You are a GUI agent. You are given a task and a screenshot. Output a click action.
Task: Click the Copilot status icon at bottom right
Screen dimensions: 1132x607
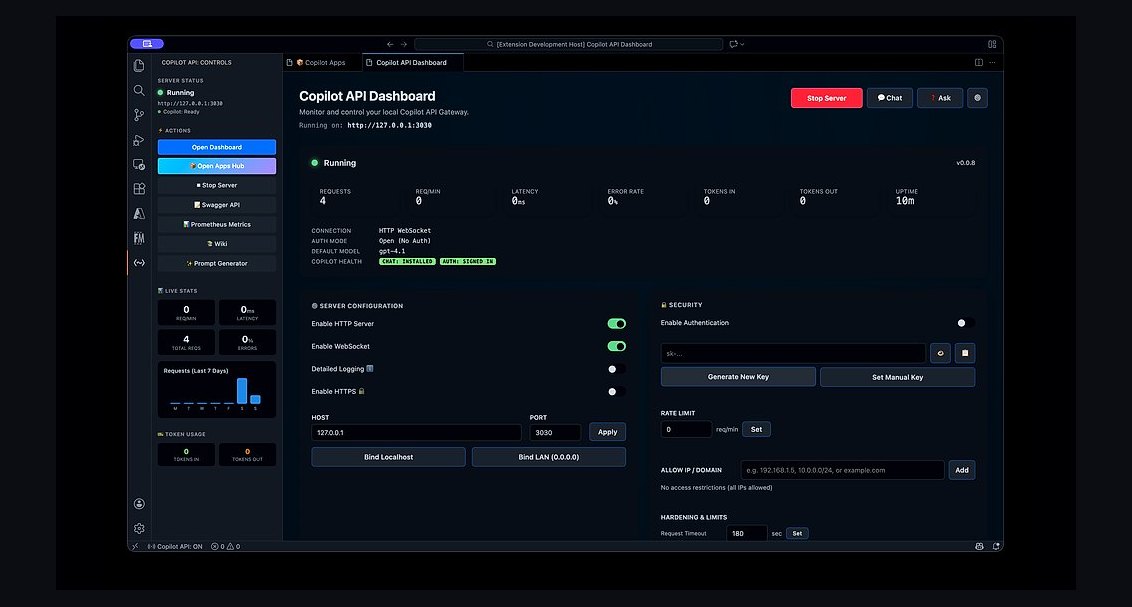[979, 547]
